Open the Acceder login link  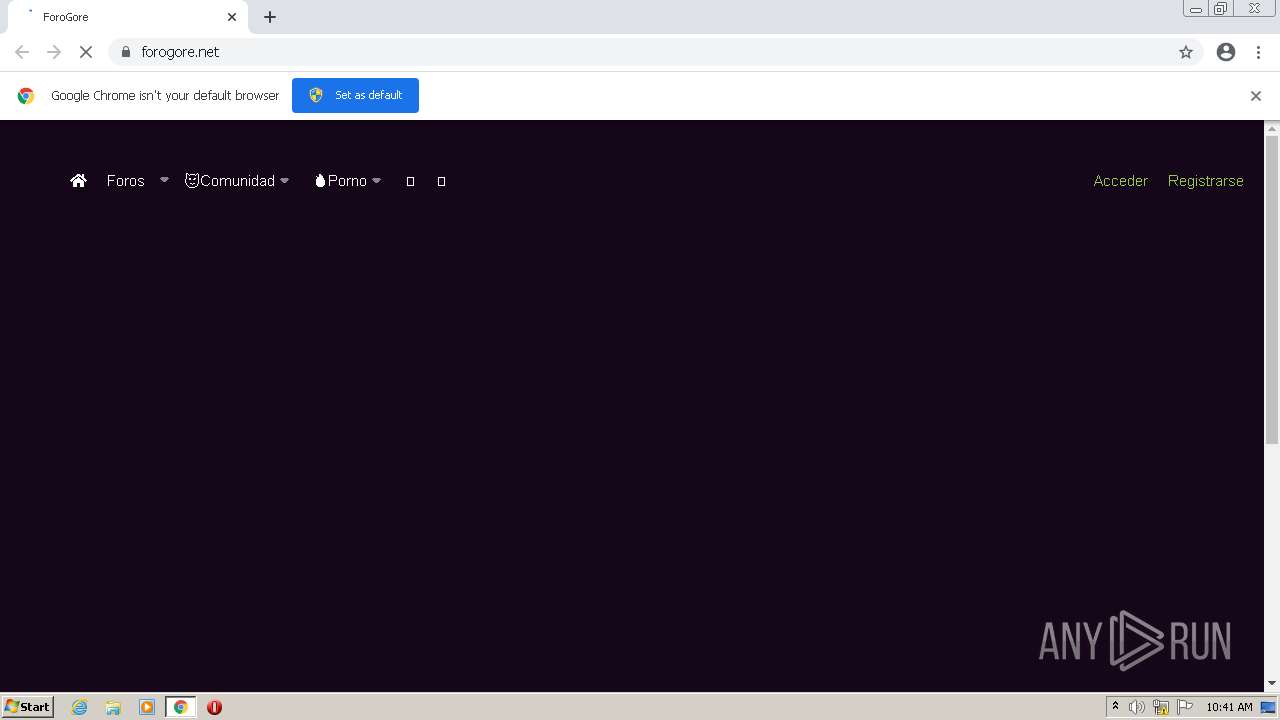(1120, 181)
